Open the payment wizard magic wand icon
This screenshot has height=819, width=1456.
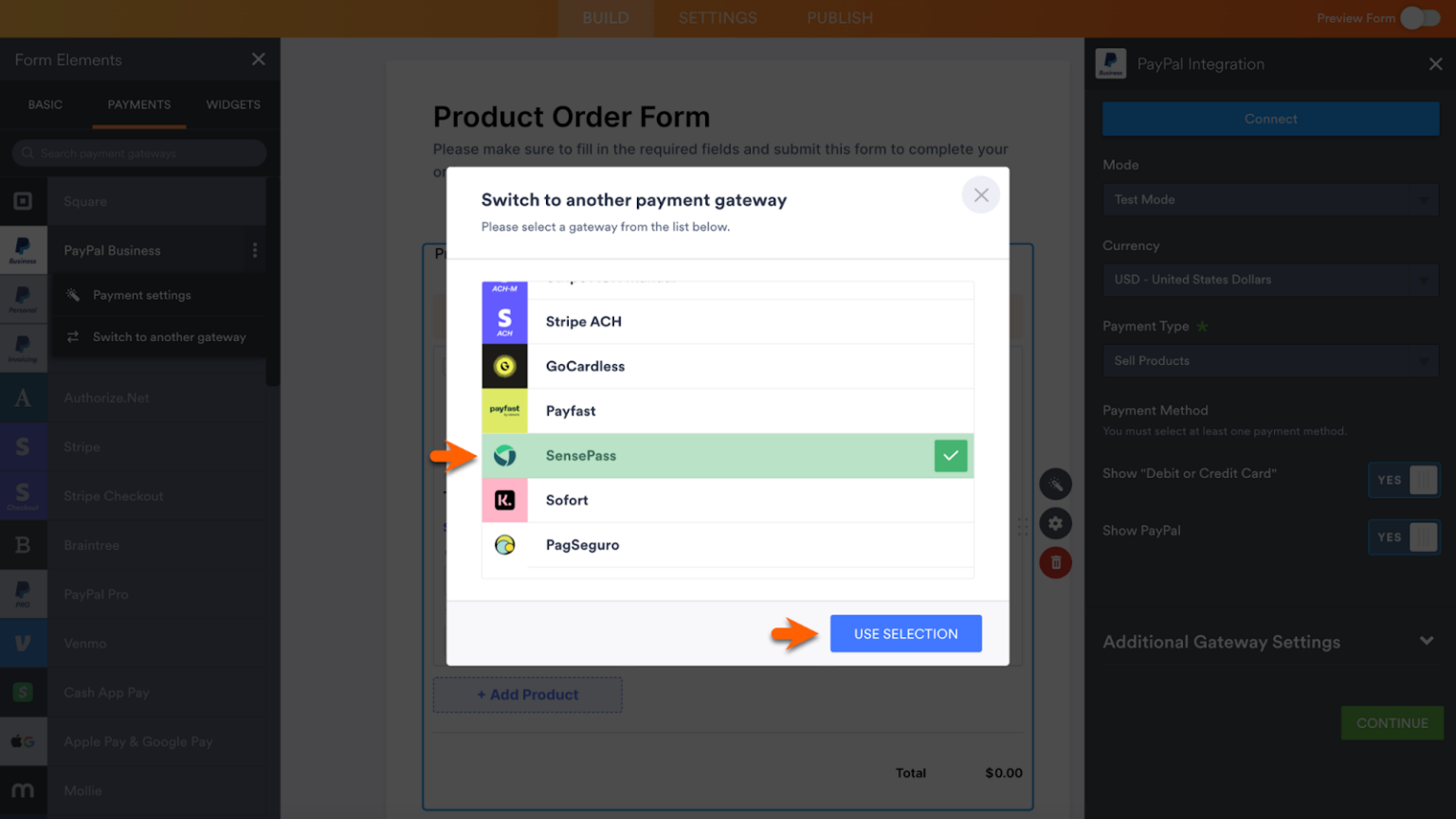click(1056, 483)
